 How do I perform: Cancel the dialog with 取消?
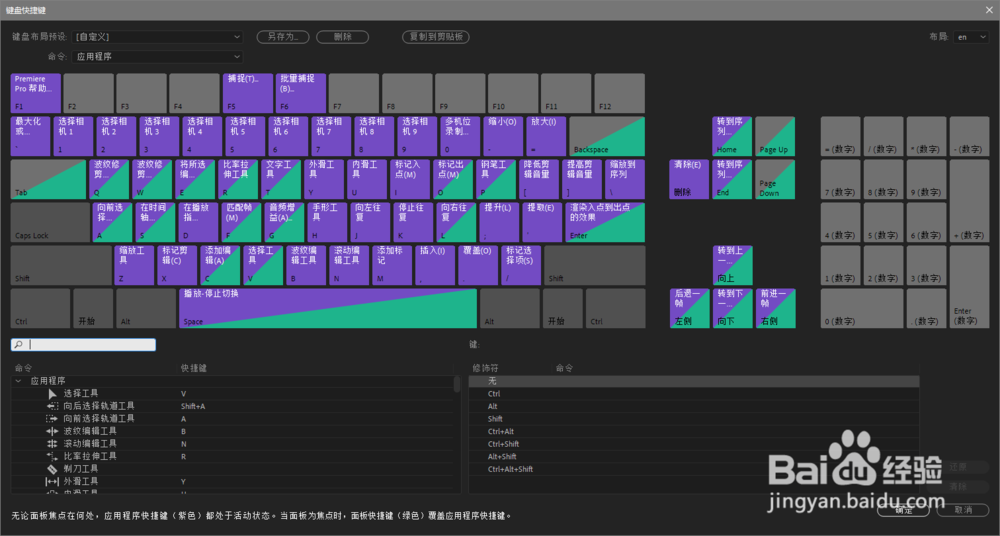coord(963,510)
